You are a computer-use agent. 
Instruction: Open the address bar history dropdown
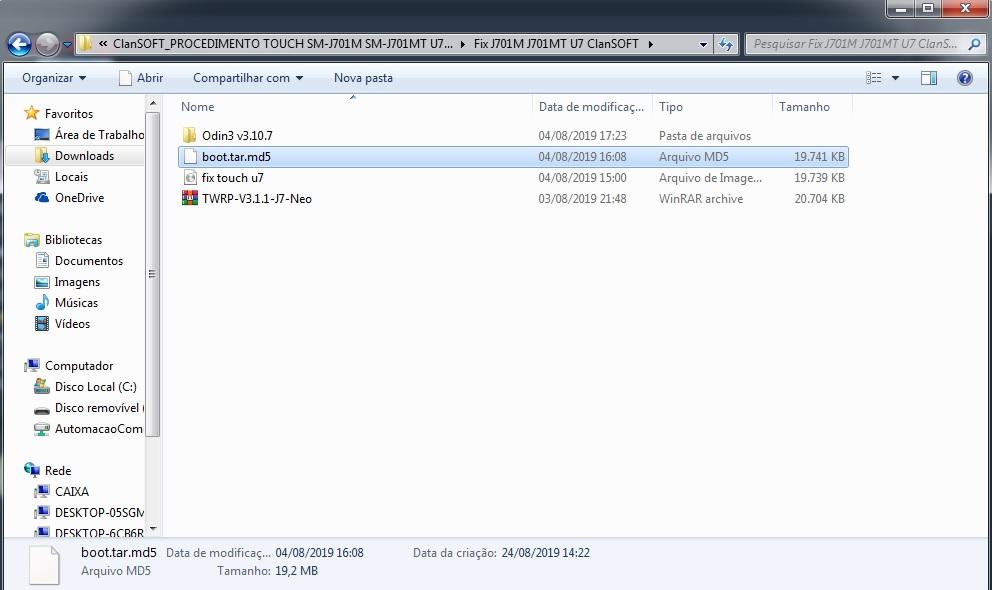tap(703, 44)
